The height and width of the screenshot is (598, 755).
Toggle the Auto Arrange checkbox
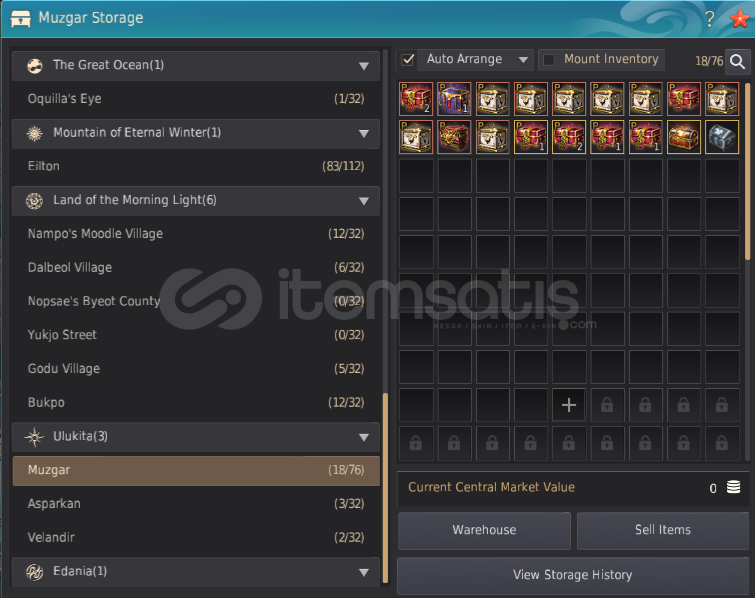[408, 60]
